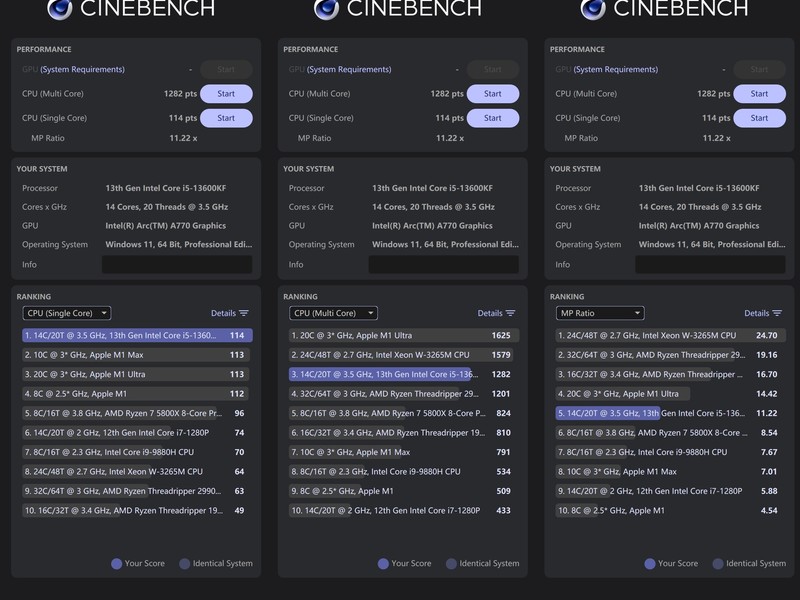800x600 pixels.
Task: Start CPU Single Core test in left panel
Action: tap(226, 118)
